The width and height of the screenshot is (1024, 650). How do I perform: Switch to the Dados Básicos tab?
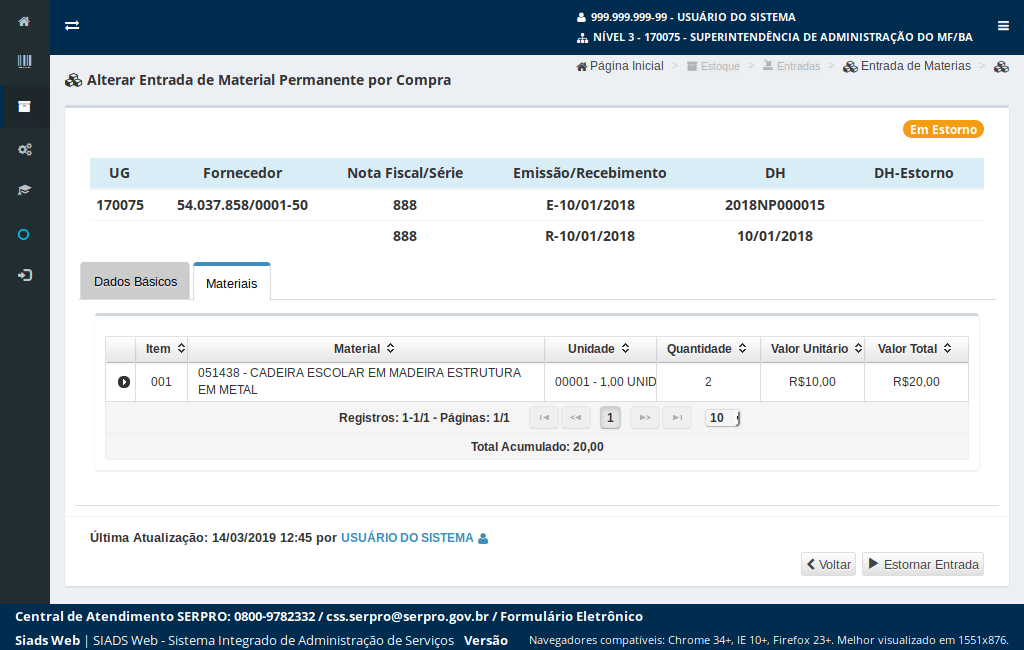tap(135, 282)
